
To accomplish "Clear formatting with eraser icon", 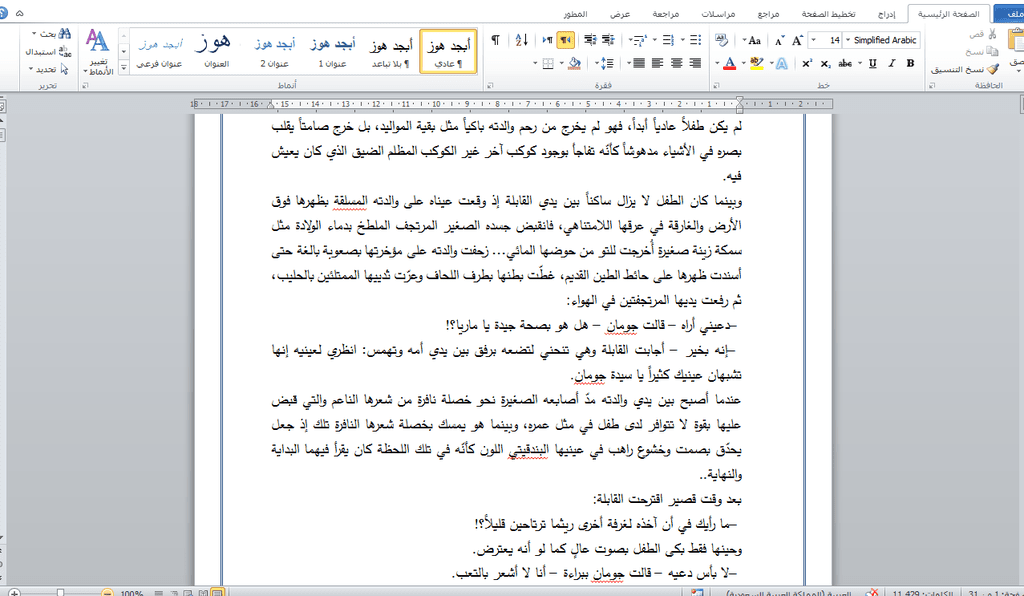I will (722, 40).
